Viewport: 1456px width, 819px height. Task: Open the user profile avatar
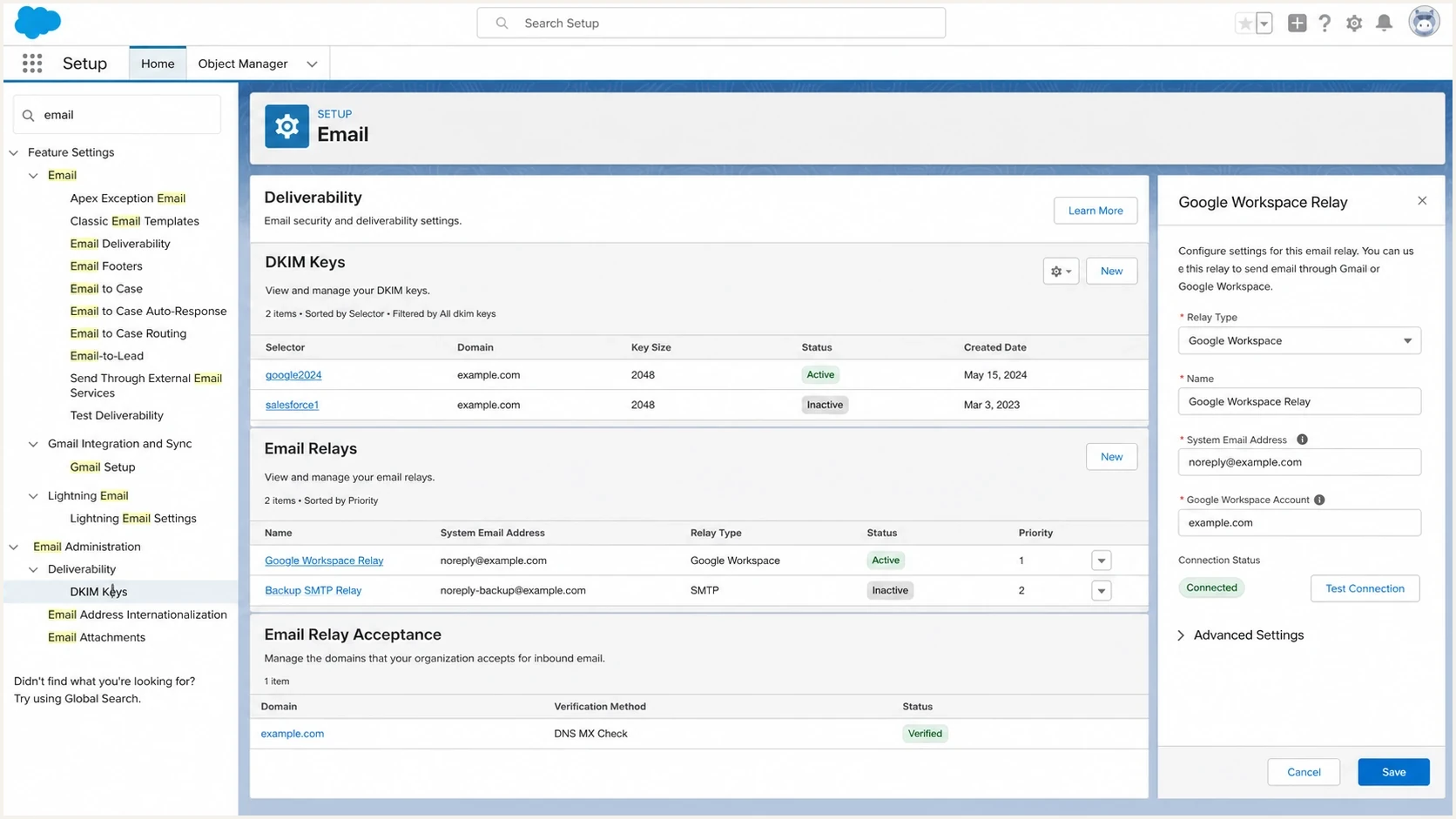[x=1424, y=23]
